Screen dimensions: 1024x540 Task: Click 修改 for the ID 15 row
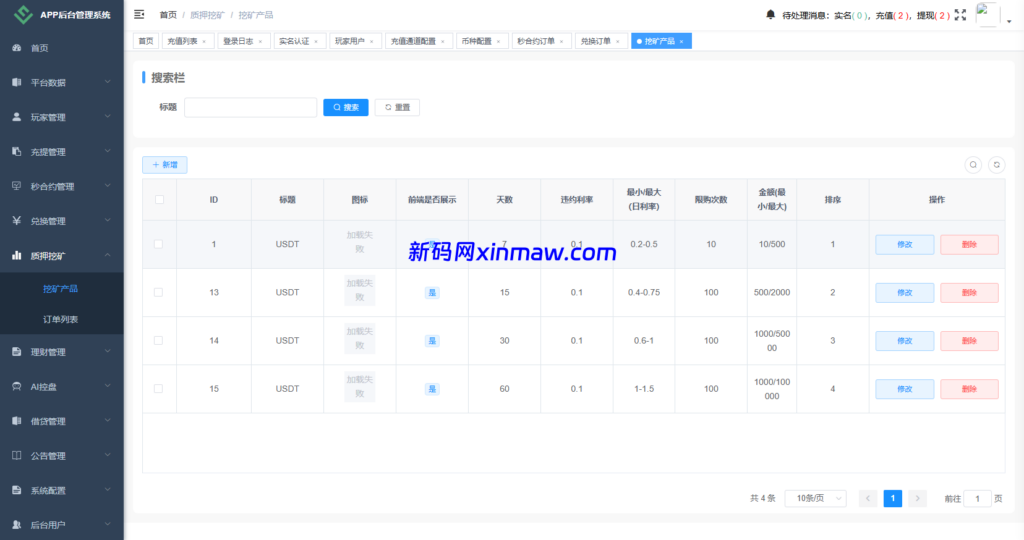click(x=904, y=389)
